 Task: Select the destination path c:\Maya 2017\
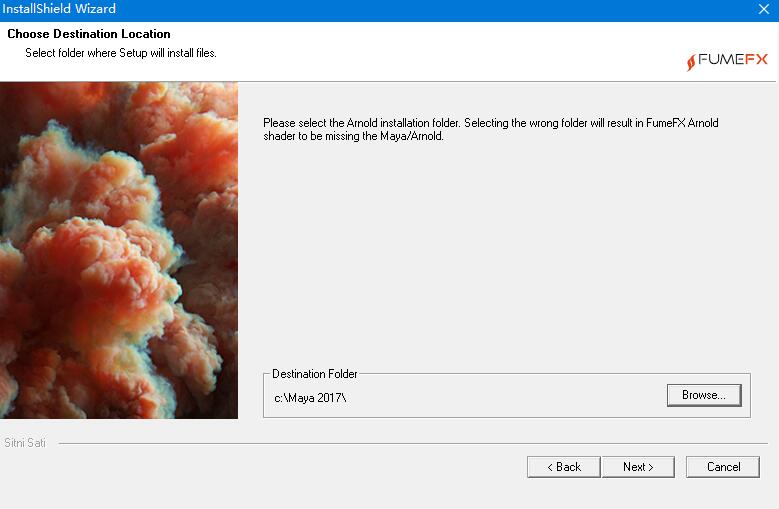coord(310,398)
